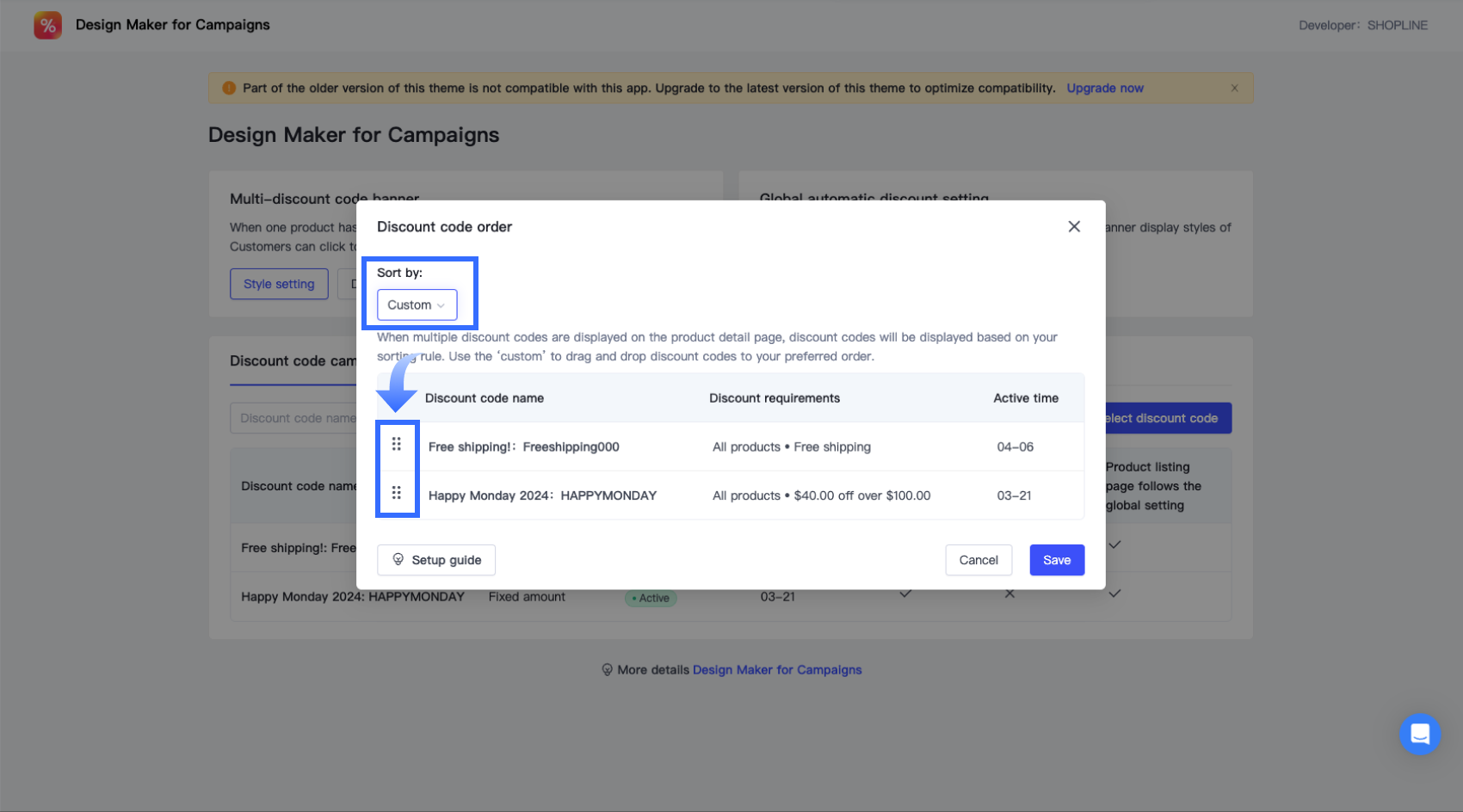Click the Upgrade now link

coord(1105,88)
